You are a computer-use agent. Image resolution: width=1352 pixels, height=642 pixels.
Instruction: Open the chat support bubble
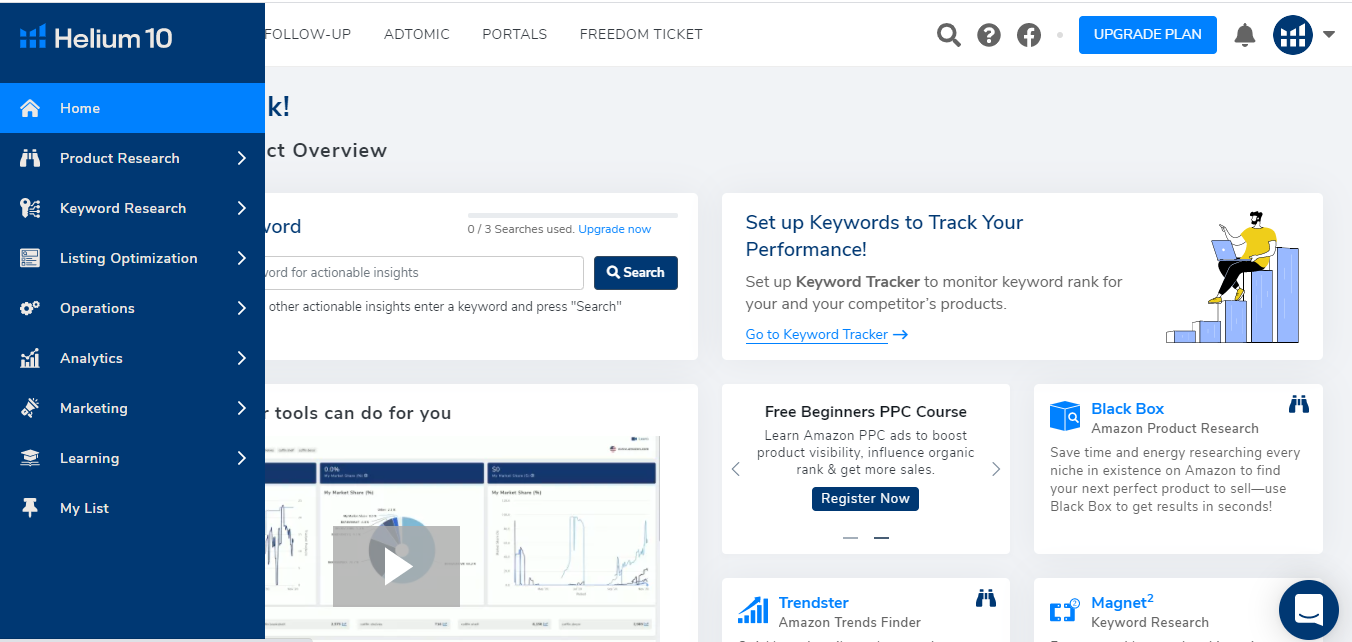click(1309, 610)
